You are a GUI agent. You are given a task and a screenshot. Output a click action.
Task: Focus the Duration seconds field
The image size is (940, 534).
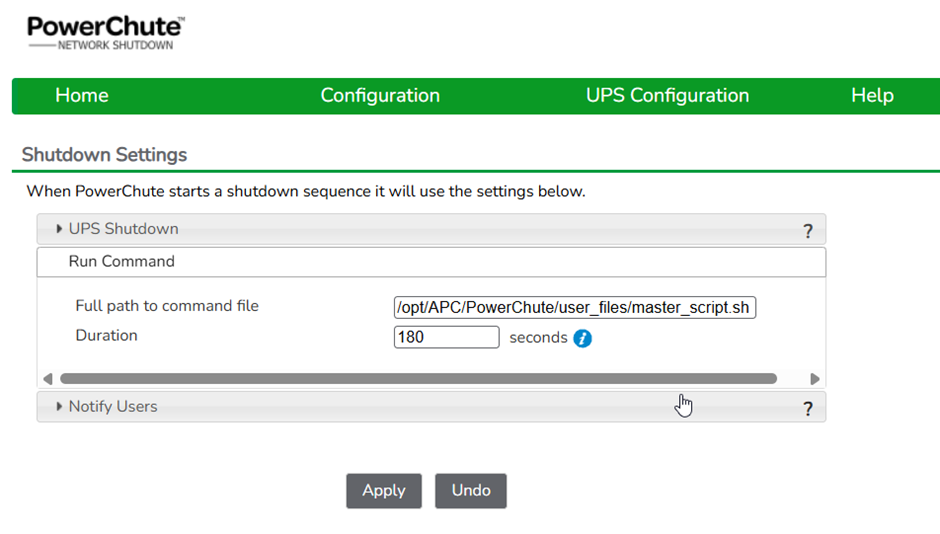tap(446, 337)
